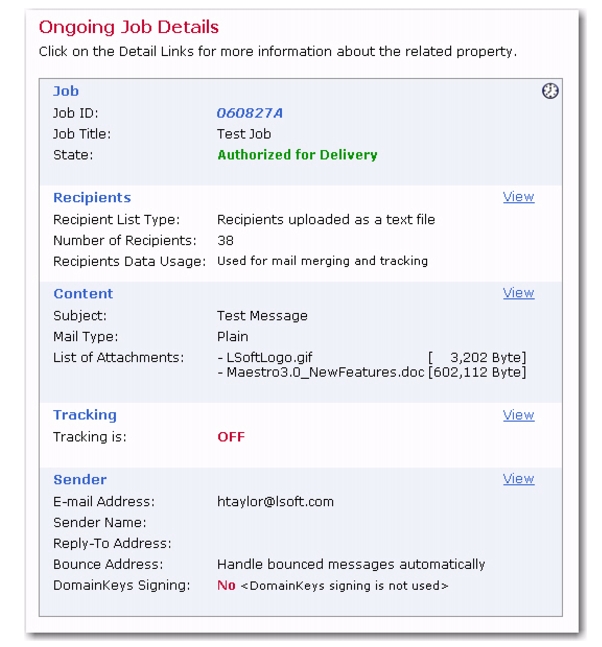The width and height of the screenshot is (602, 647).
Task: Click the red OFF tracking status
Action: pyautogui.click(x=231, y=437)
